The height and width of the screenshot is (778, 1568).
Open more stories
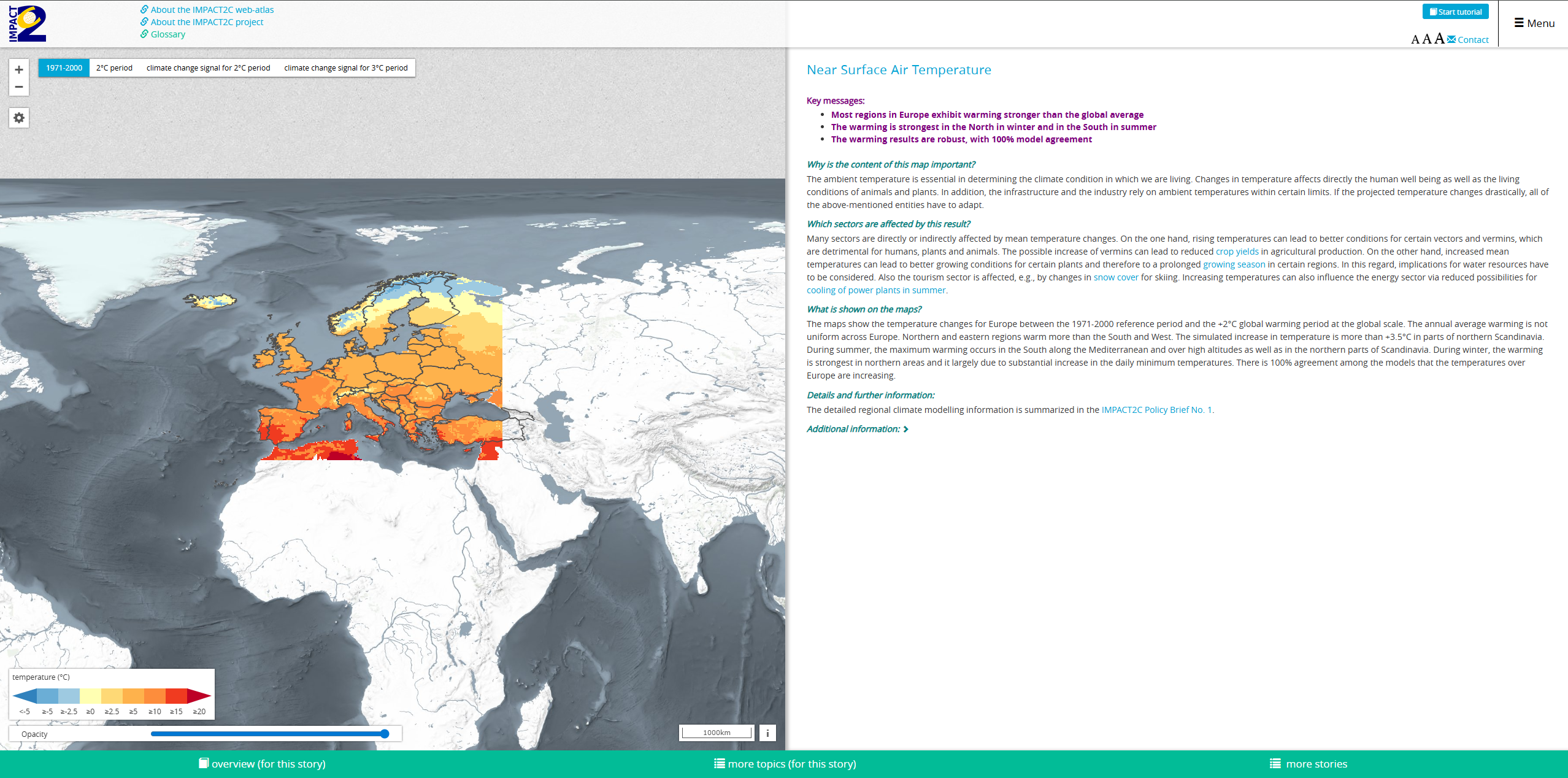1308,764
